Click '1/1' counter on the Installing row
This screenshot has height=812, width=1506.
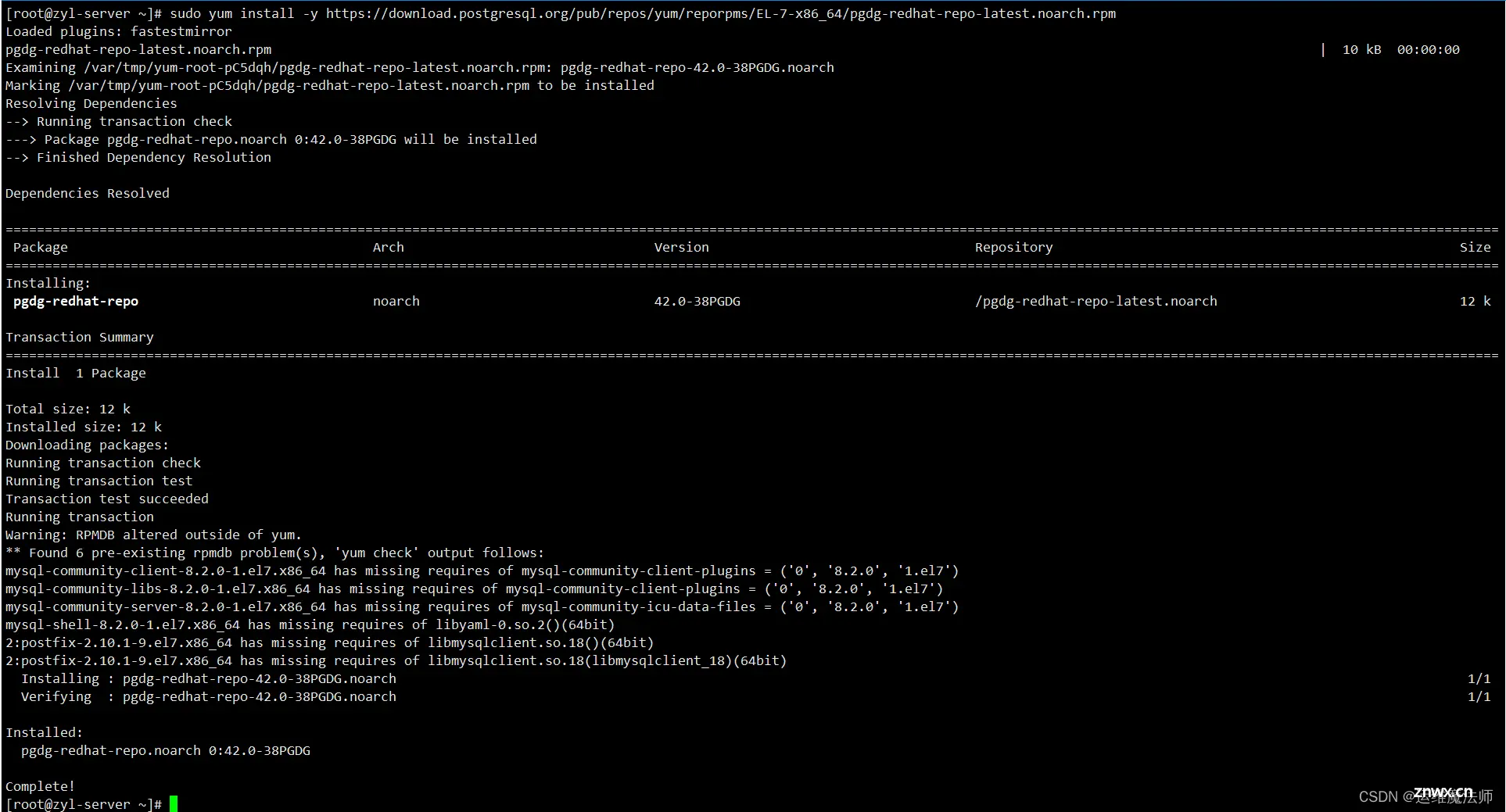pyautogui.click(x=1479, y=678)
